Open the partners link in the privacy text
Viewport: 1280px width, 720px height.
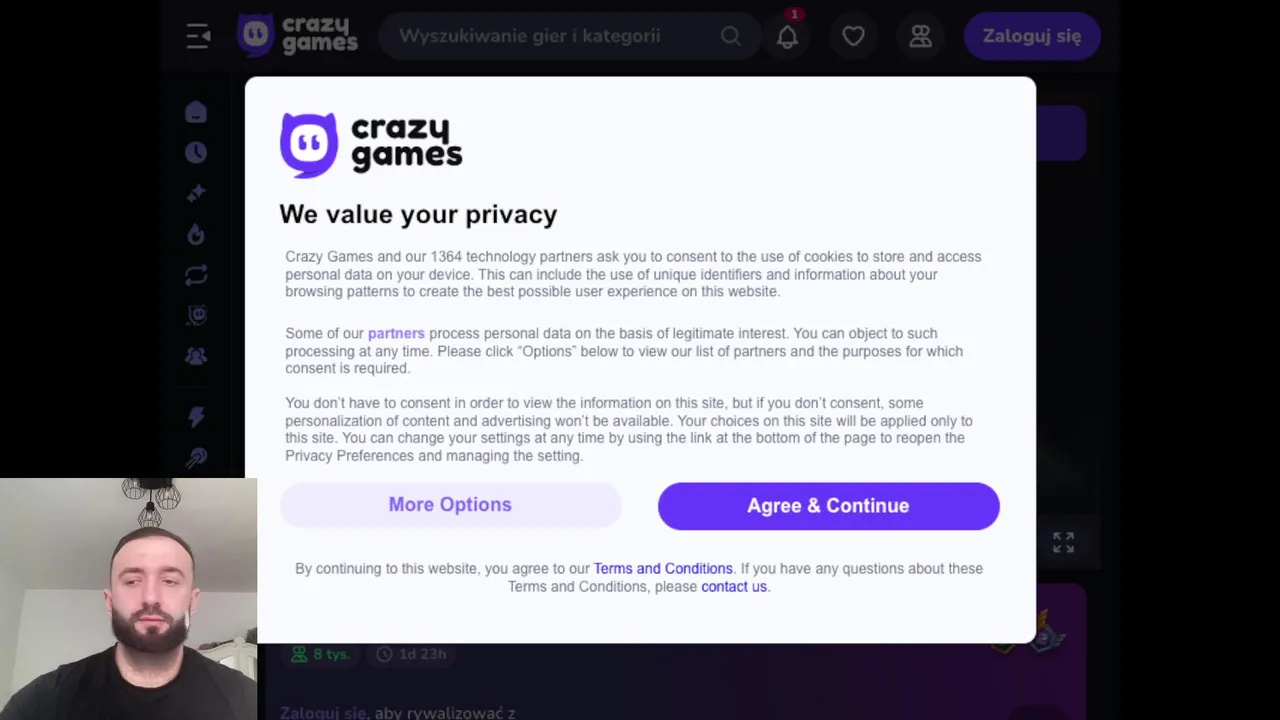[396, 334]
